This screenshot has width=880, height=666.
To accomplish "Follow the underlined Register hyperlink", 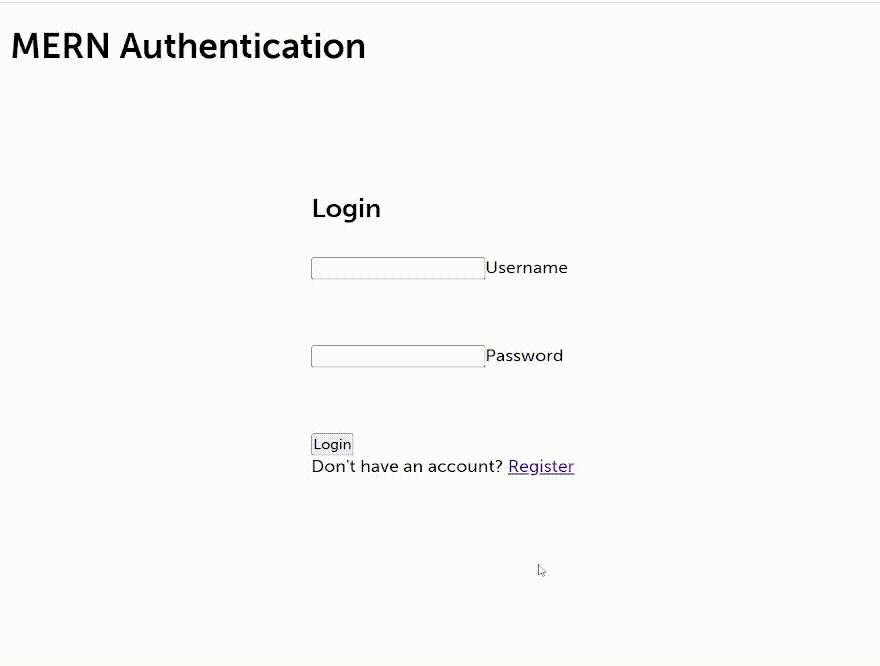I will tap(541, 467).
